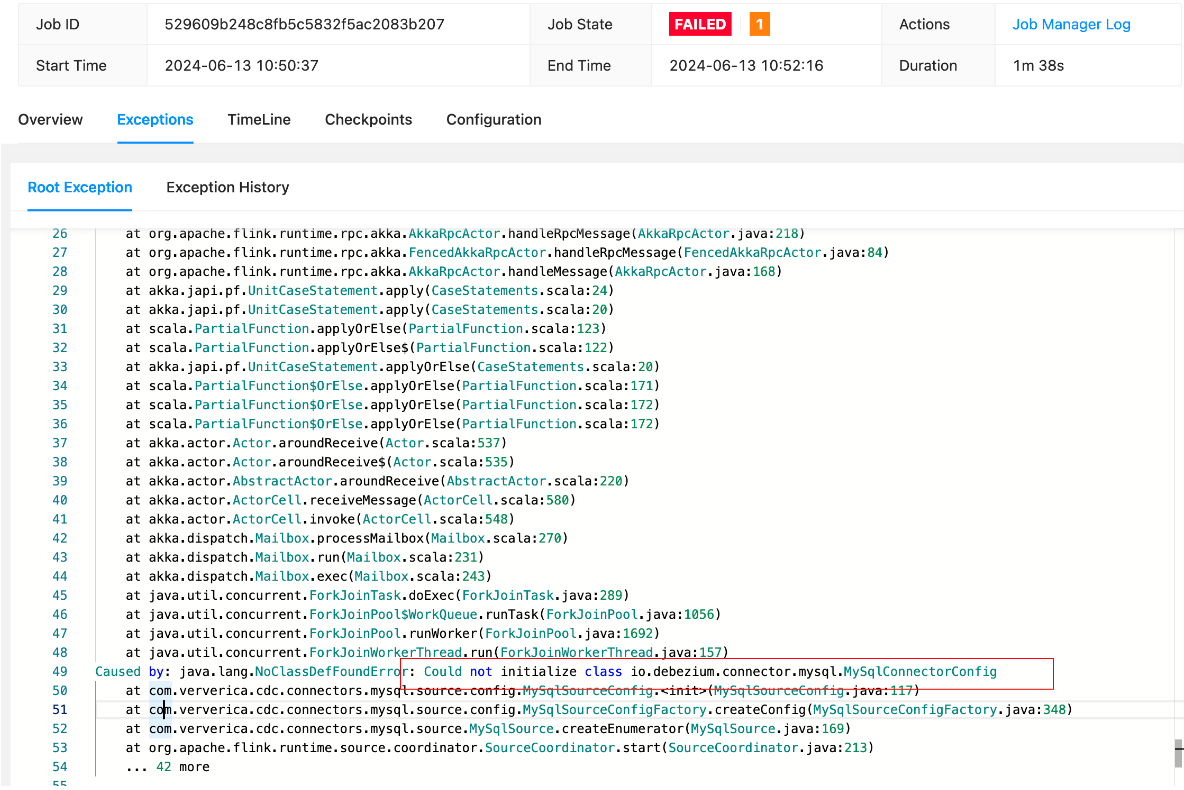Click the SourceCoordinator.start stack line
1184x790 pixels.
point(499,748)
